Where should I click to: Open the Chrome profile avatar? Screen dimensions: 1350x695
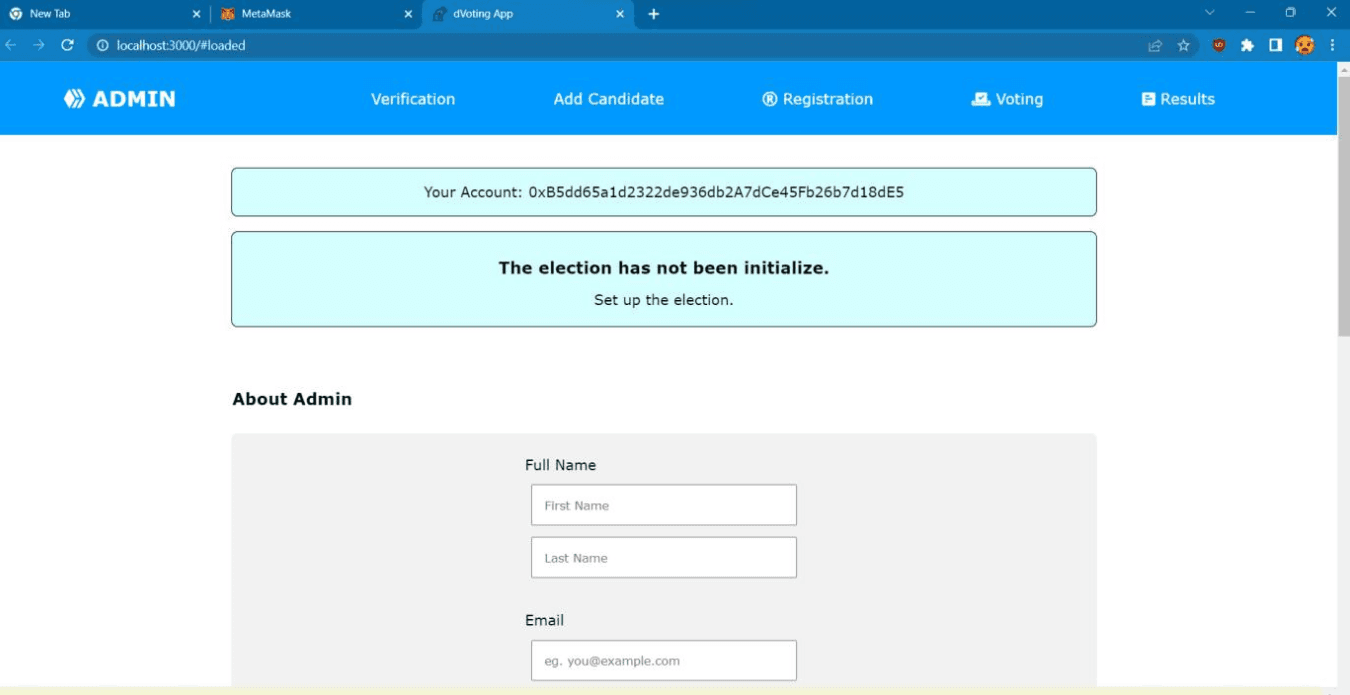(x=1304, y=45)
